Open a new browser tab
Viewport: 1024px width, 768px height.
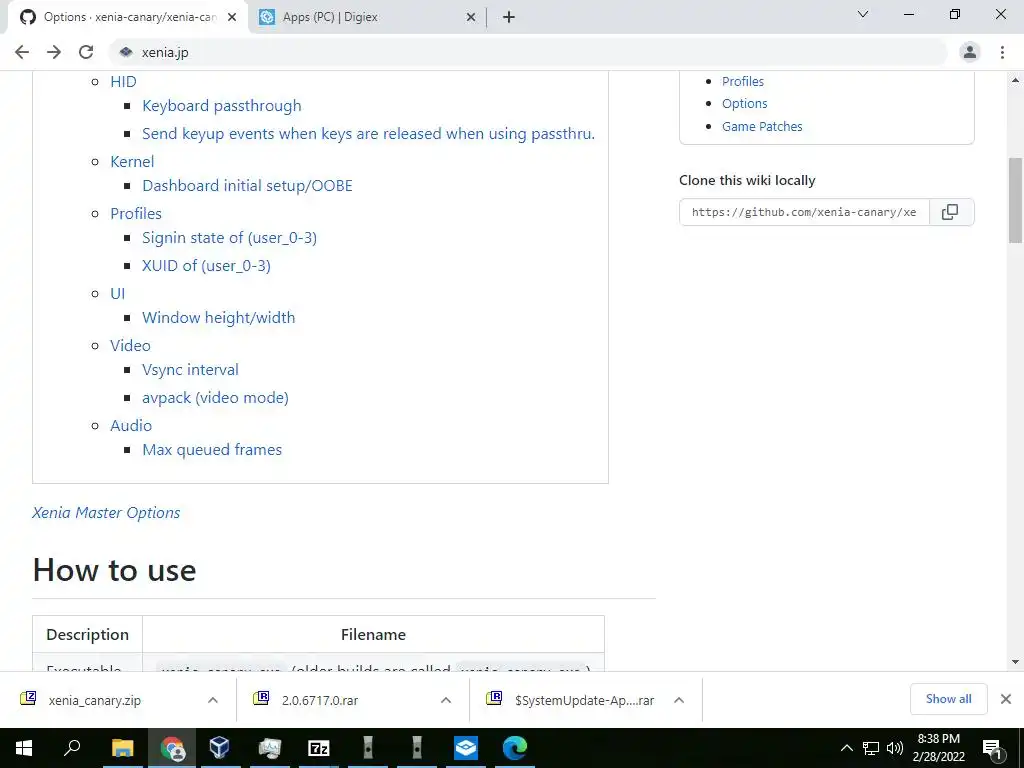click(509, 17)
